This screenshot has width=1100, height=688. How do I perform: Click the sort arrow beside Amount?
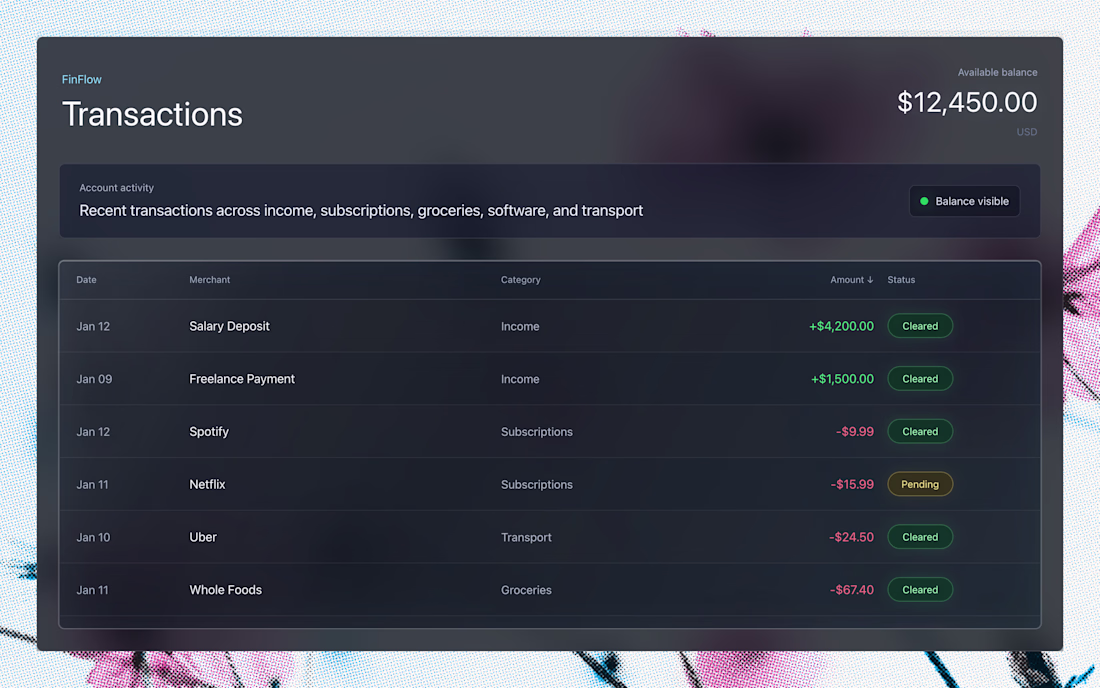(870, 280)
